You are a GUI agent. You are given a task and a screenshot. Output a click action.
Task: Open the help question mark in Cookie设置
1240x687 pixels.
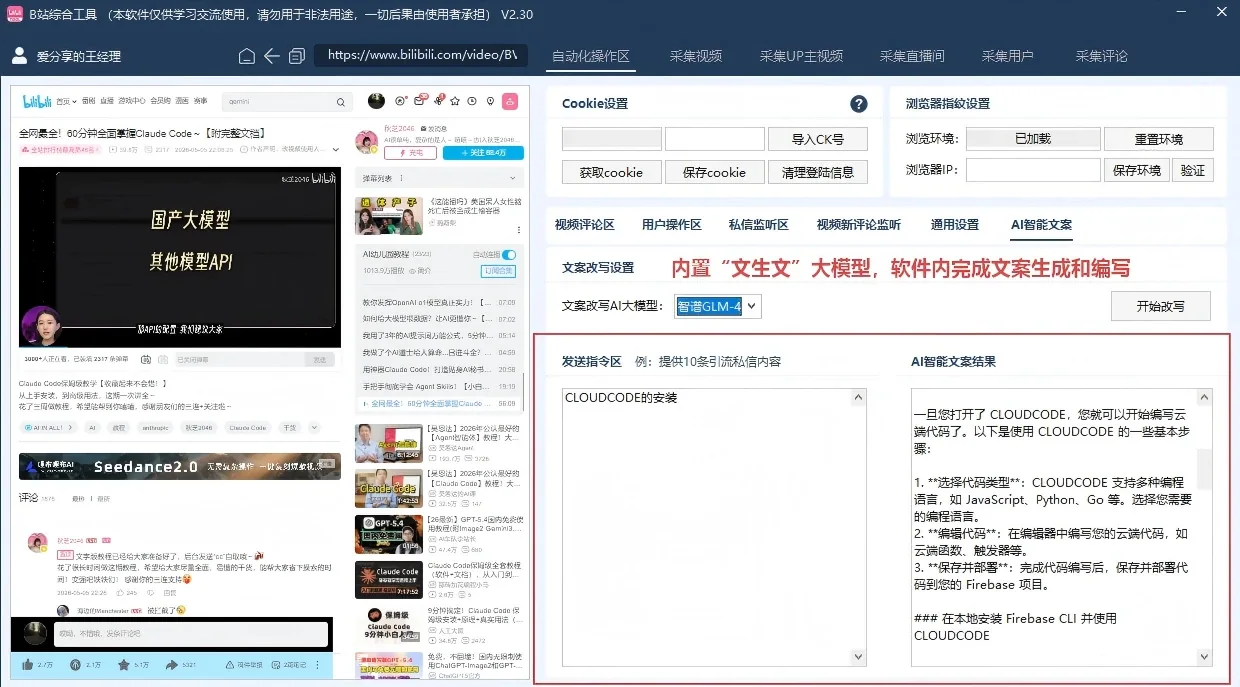click(x=858, y=104)
